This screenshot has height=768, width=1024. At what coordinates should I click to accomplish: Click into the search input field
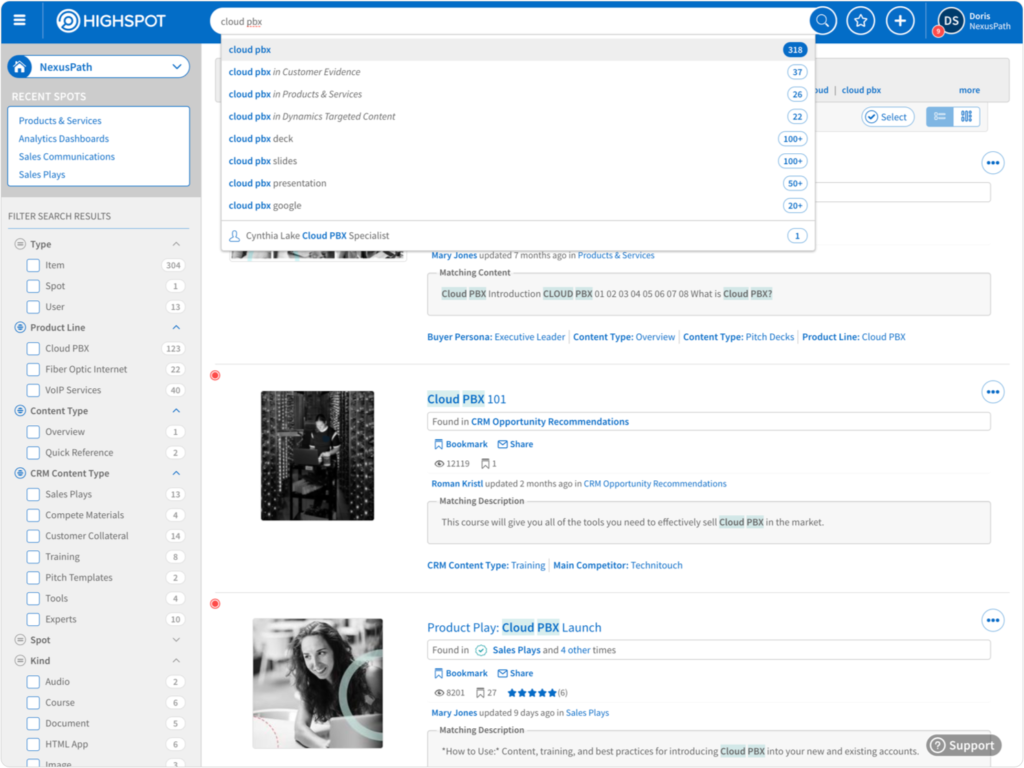[x=509, y=22]
